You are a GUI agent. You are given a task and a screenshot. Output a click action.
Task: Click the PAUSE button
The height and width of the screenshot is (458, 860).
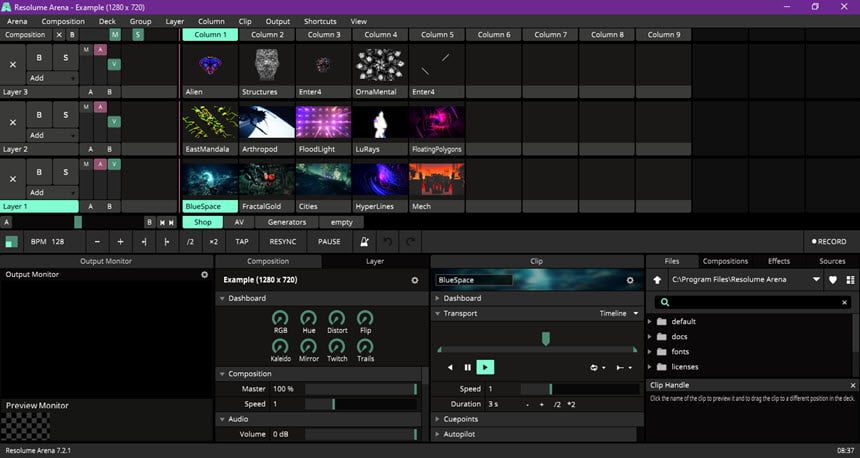[329, 241]
